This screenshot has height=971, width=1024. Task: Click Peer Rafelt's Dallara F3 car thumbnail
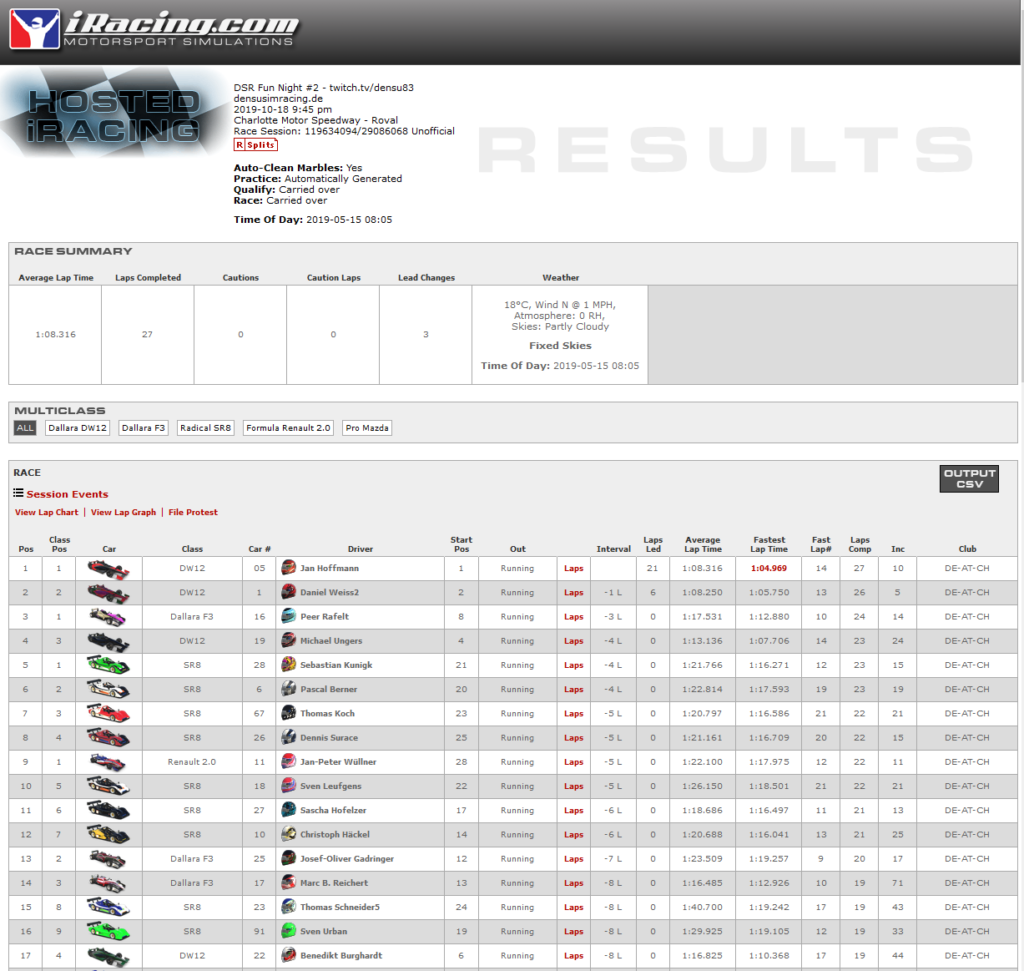pos(108,617)
